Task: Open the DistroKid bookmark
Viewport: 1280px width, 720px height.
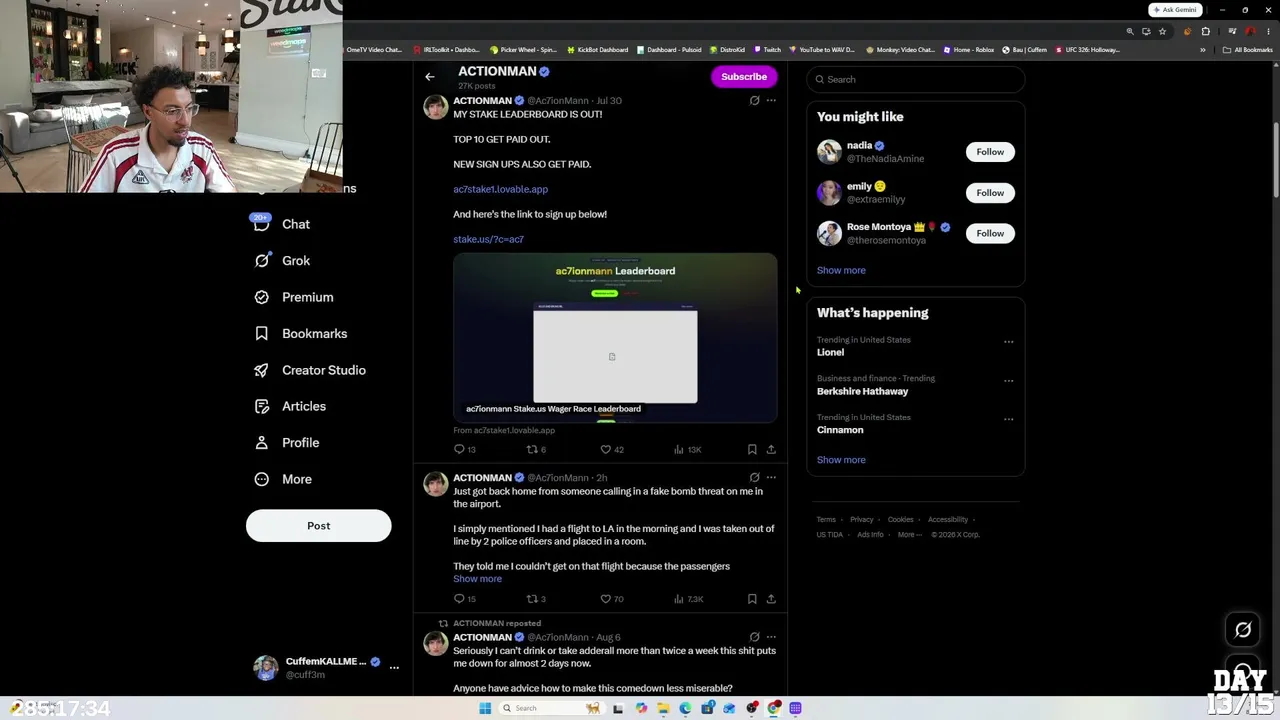Action: [x=727, y=50]
